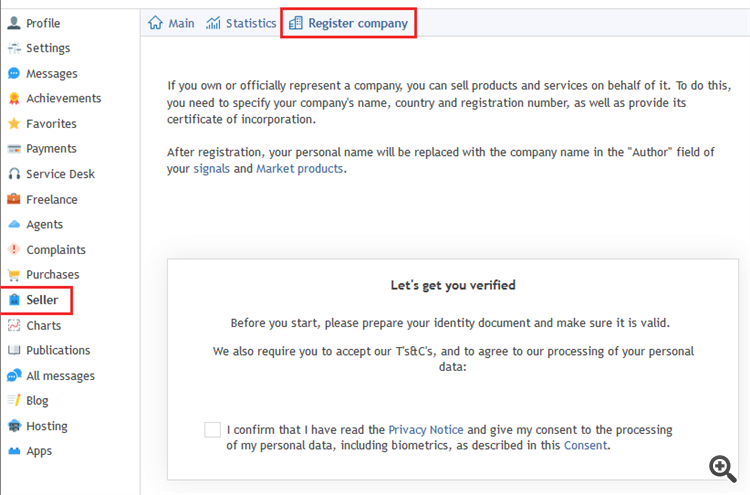
Task: Open the Market products link
Action: pyautogui.click(x=299, y=168)
